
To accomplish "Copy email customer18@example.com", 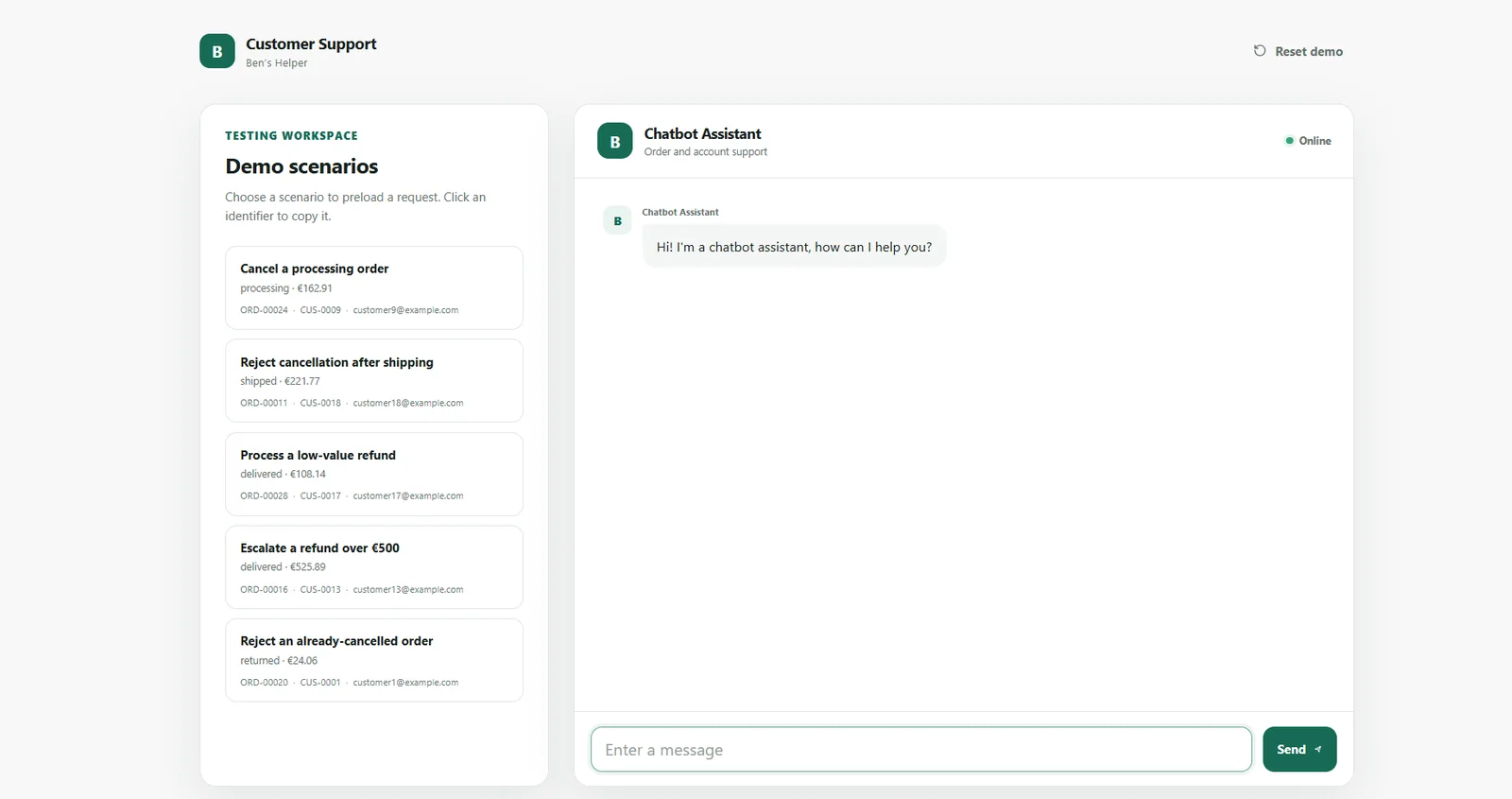I will tap(408, 403).
